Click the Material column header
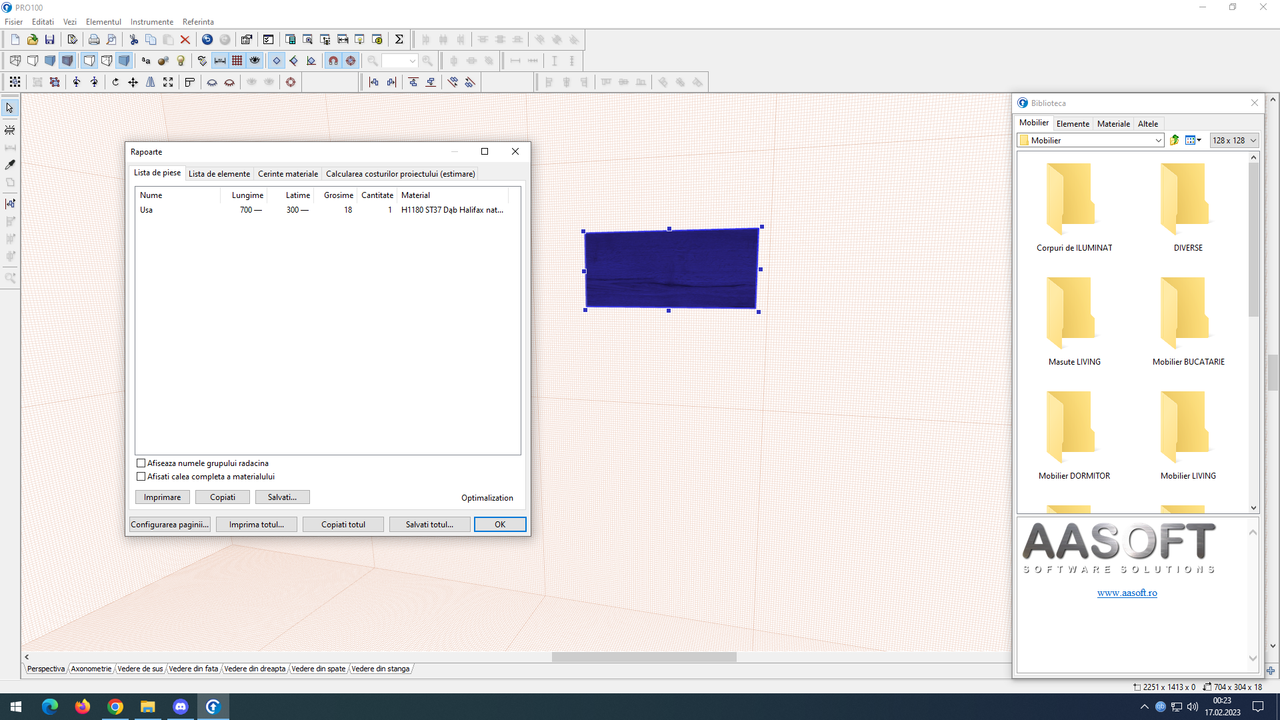 click(452, 195)
